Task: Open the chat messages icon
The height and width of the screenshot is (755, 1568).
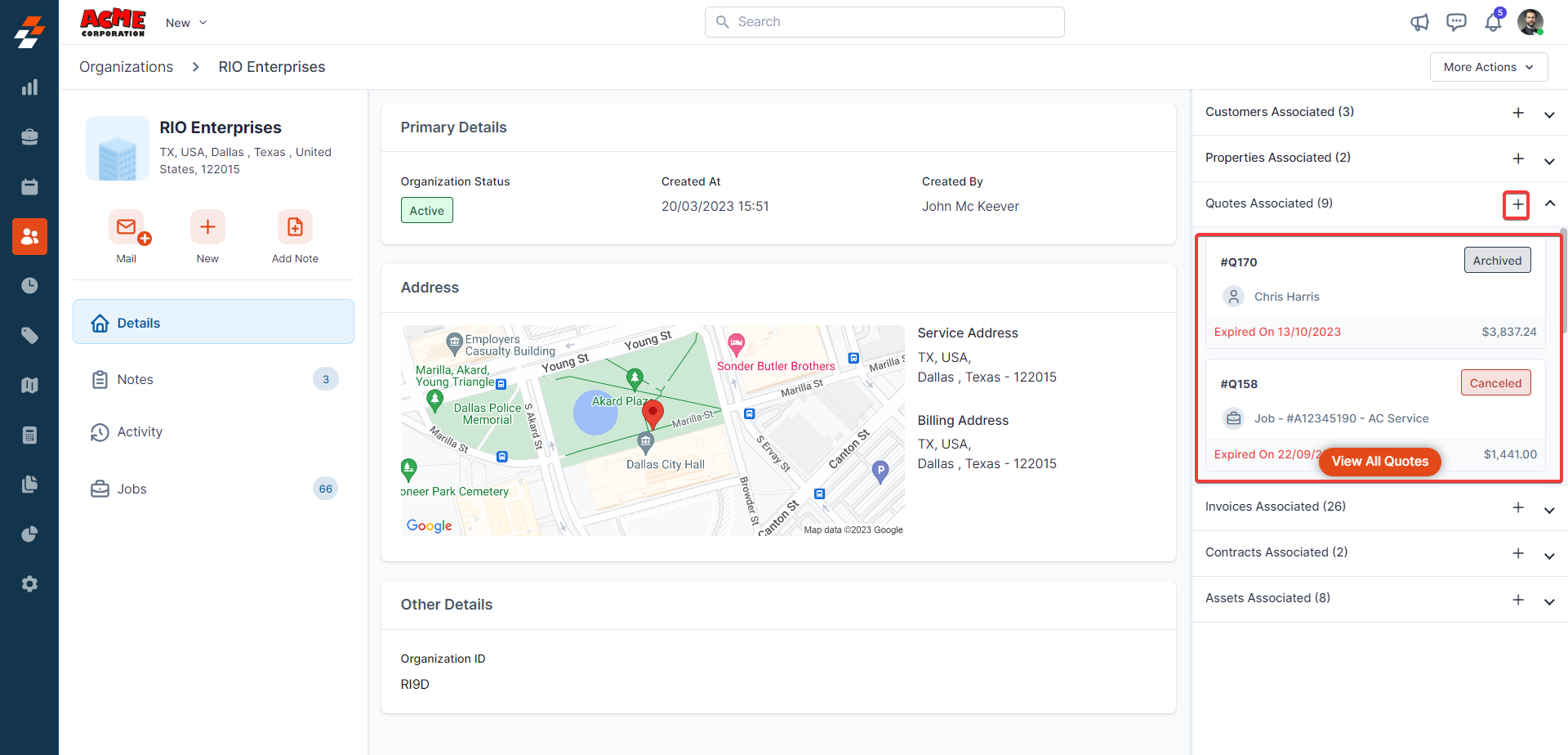Action: coord(1456,22)
